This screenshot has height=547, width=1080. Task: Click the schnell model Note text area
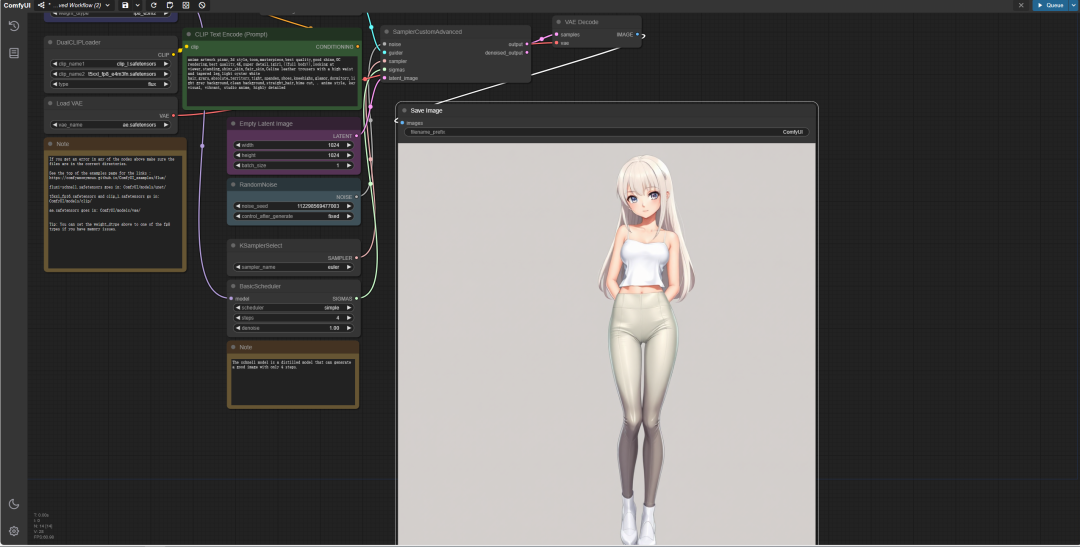pyautogui.click(x=293, y=381)
